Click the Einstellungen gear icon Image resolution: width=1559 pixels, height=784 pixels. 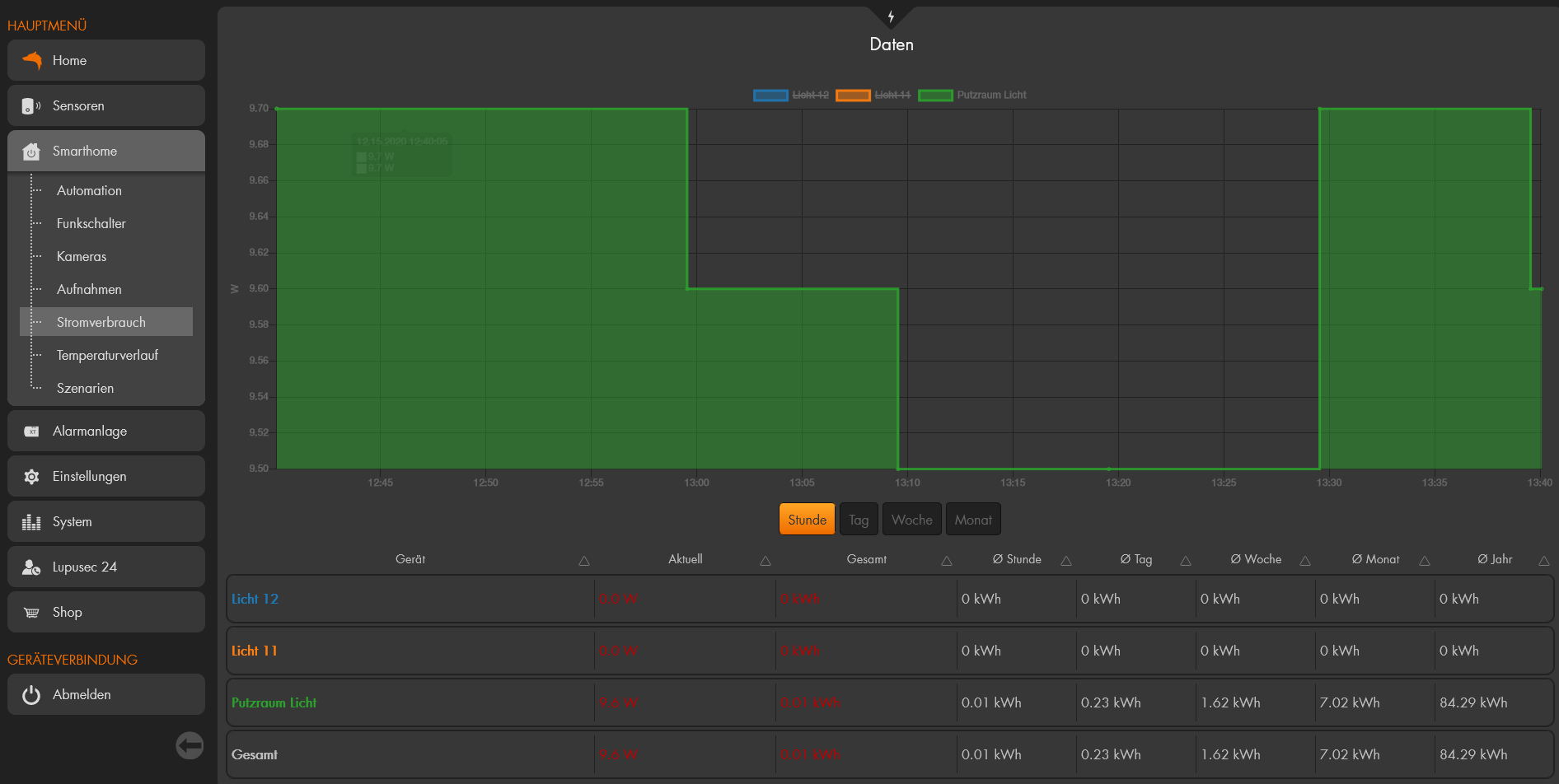click(31, 477)
